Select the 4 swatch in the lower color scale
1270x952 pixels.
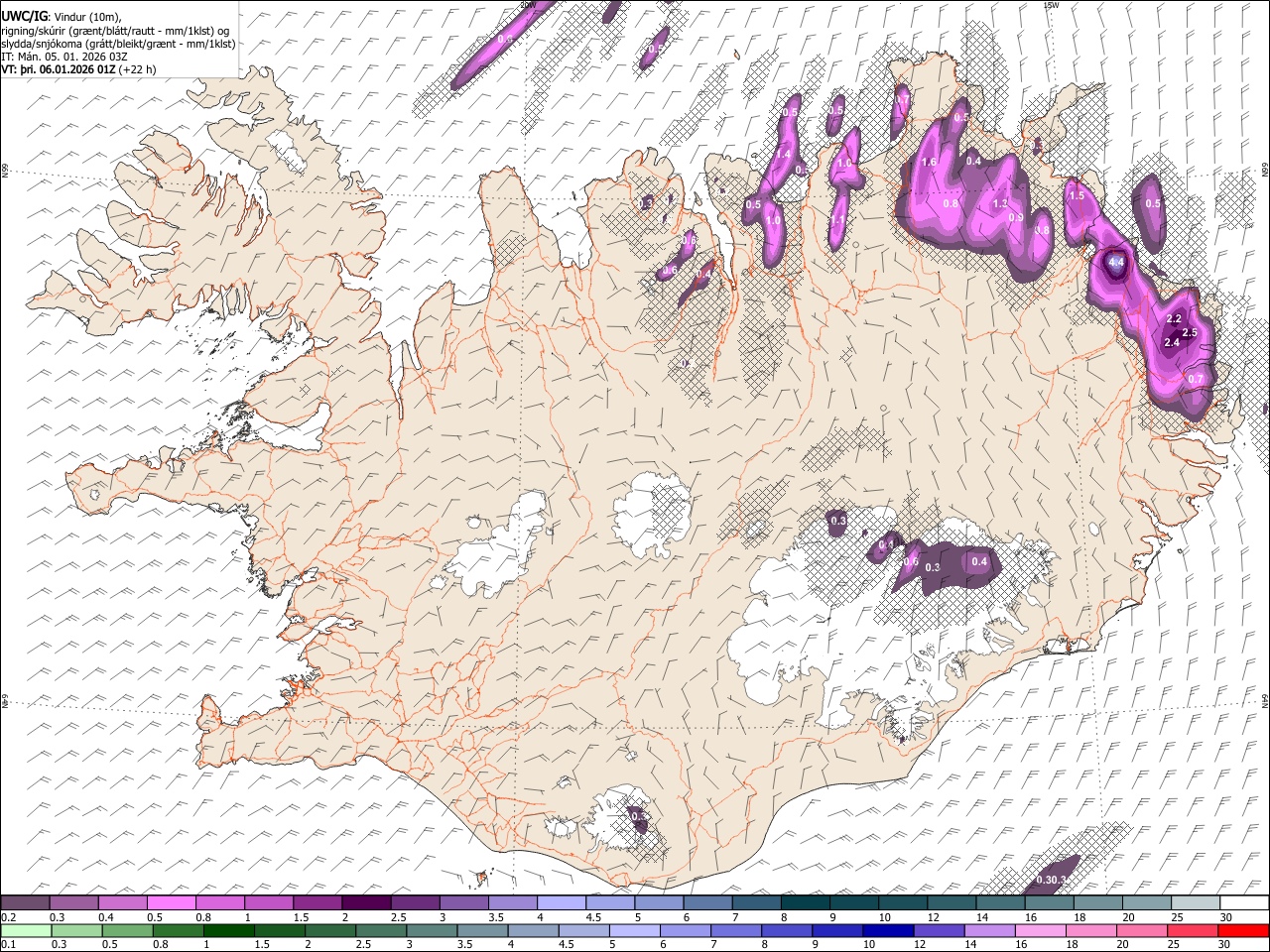point(533,930)
